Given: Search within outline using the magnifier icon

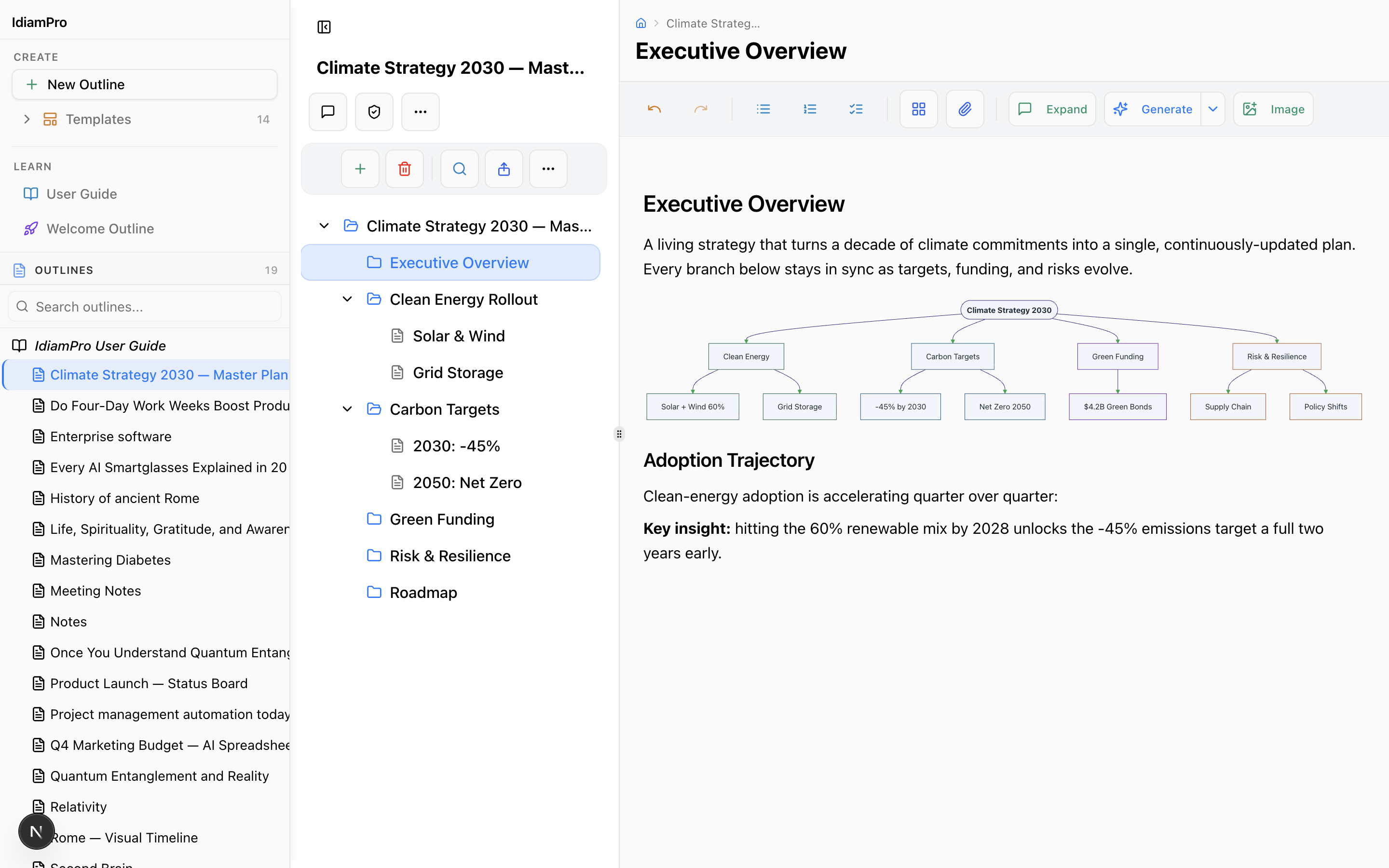Looking at the screenshot, I should coord(459,169).
